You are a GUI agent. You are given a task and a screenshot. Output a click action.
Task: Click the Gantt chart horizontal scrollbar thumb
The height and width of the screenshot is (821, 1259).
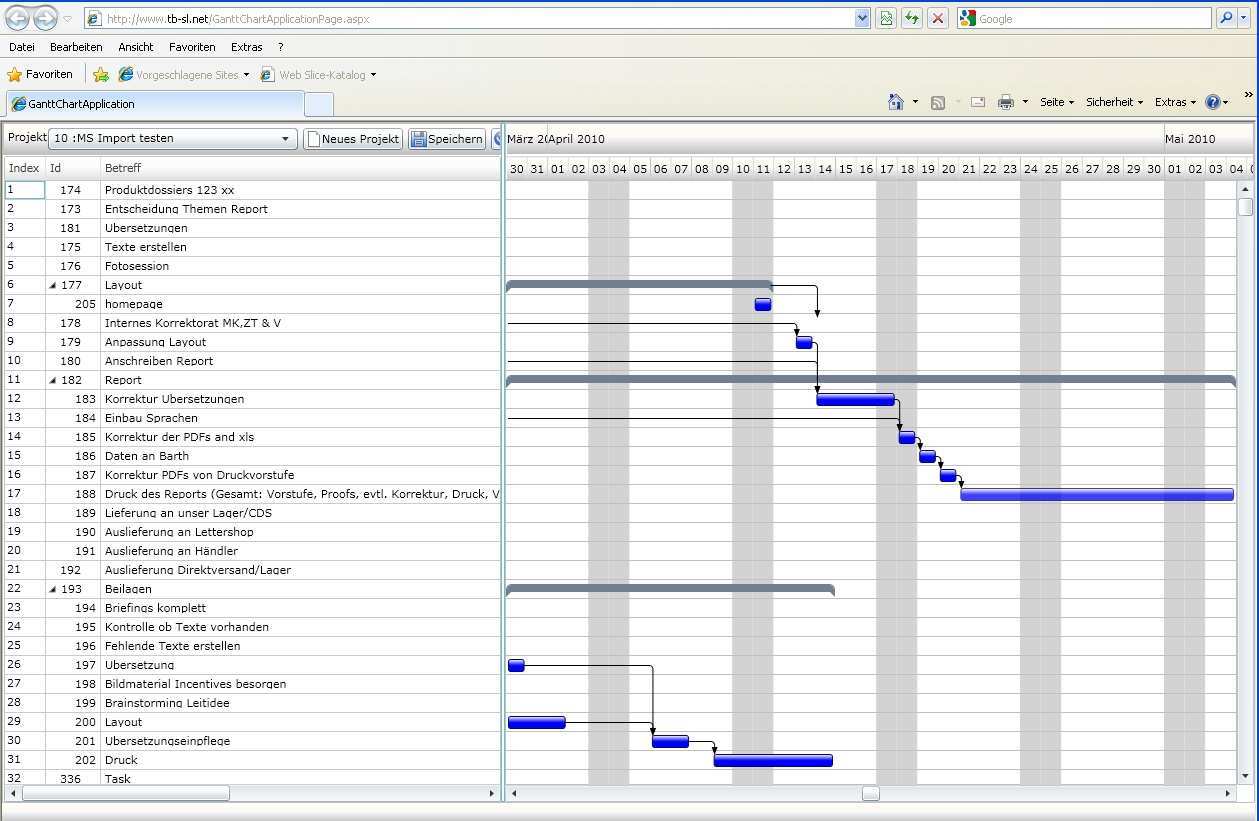point(871,793)
